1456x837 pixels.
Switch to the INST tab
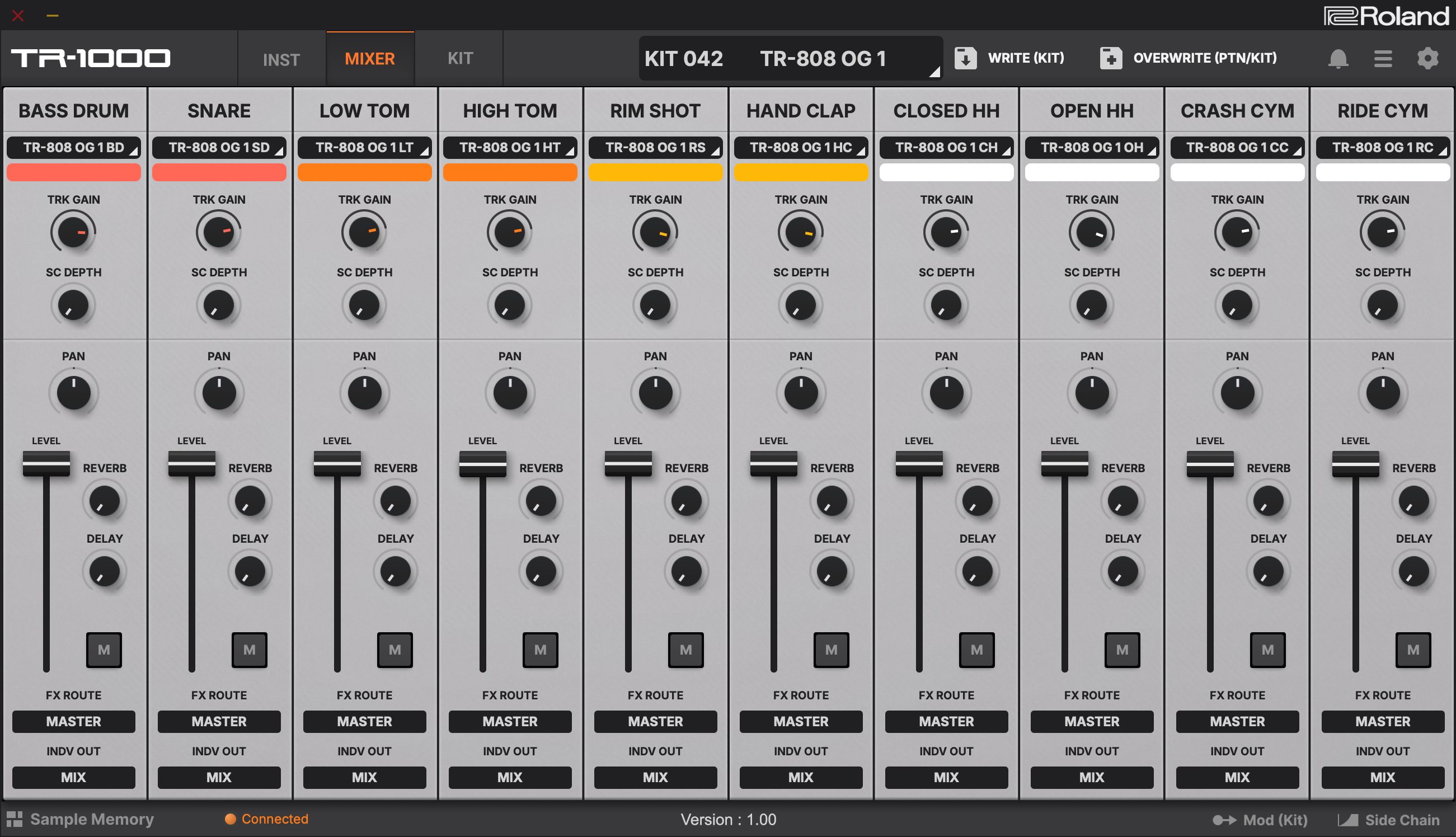tap(281, 59)
